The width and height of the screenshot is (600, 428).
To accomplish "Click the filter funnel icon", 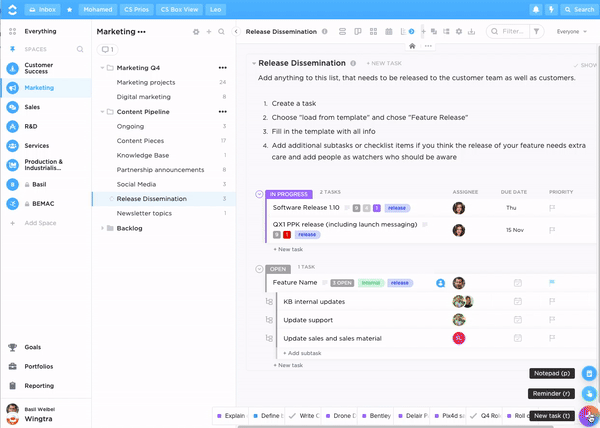I will coord(536,31).
